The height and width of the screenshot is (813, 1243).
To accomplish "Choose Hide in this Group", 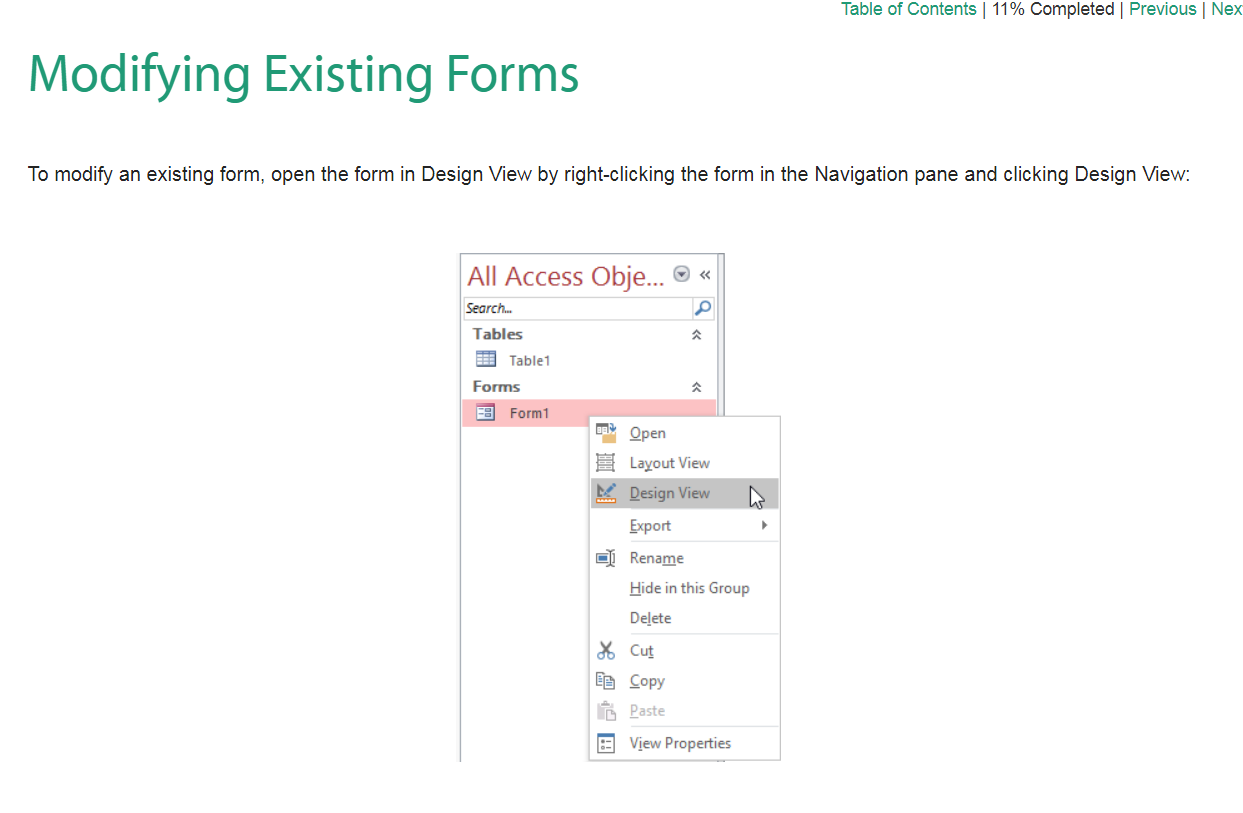I will (689, 588).
